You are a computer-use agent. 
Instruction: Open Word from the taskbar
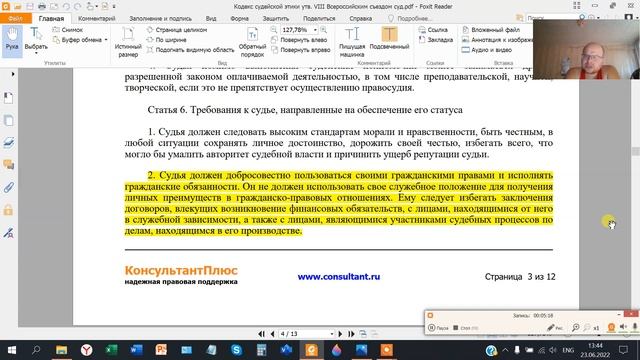pyautogui.click(x=136, y=350)
